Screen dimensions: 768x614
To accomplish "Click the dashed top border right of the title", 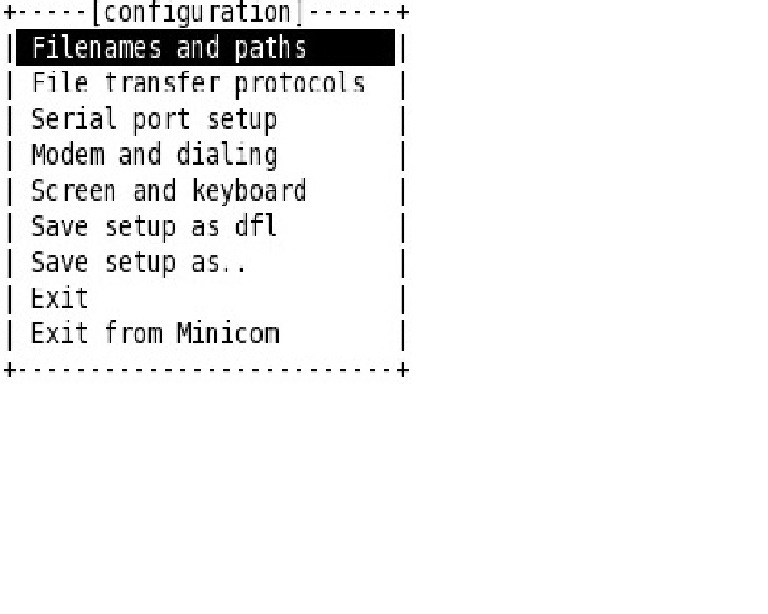I will coord(350,13).
